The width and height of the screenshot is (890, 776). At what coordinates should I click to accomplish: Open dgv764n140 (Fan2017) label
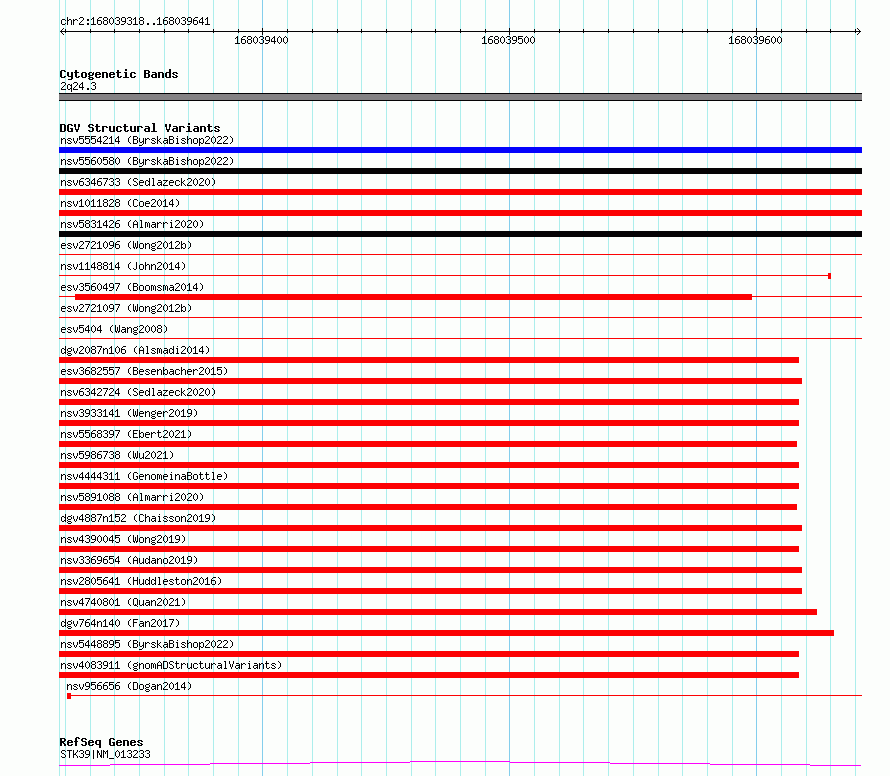pos(120,623)
